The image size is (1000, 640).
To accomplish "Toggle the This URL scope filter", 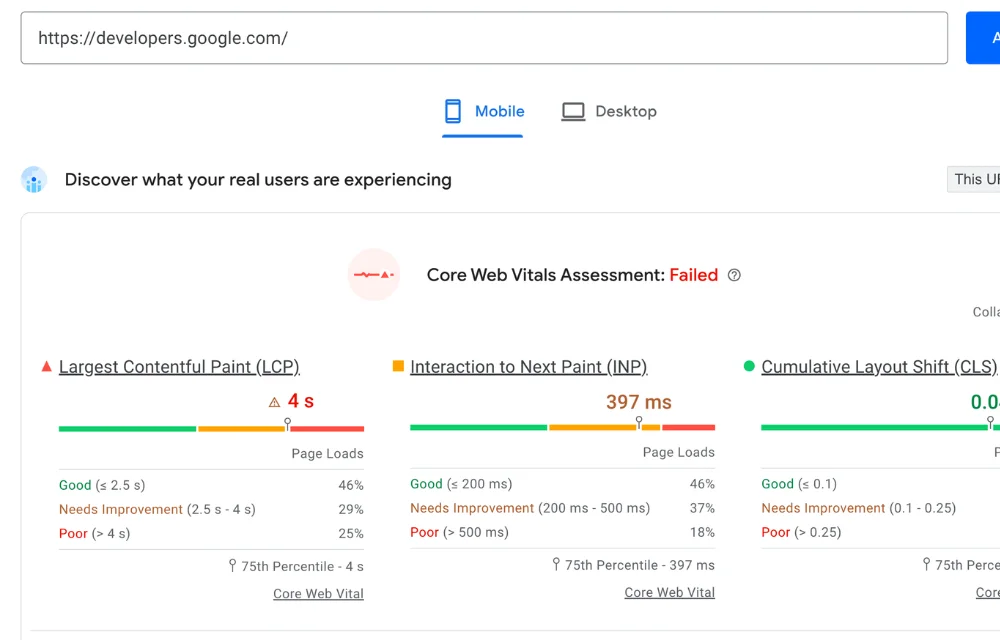I will click(x=975, y=179).
